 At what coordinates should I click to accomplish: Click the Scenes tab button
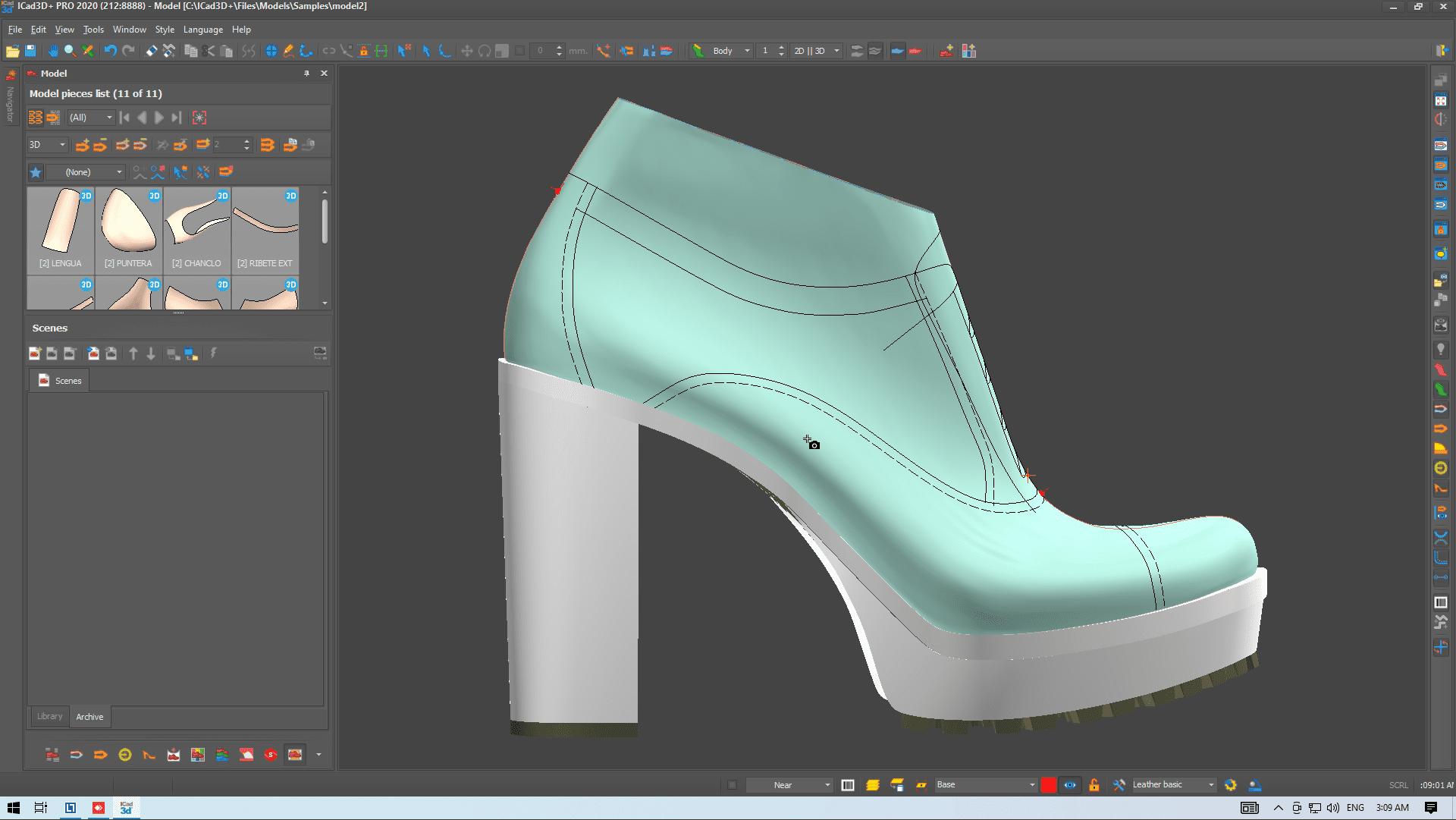tap(59, 381)
